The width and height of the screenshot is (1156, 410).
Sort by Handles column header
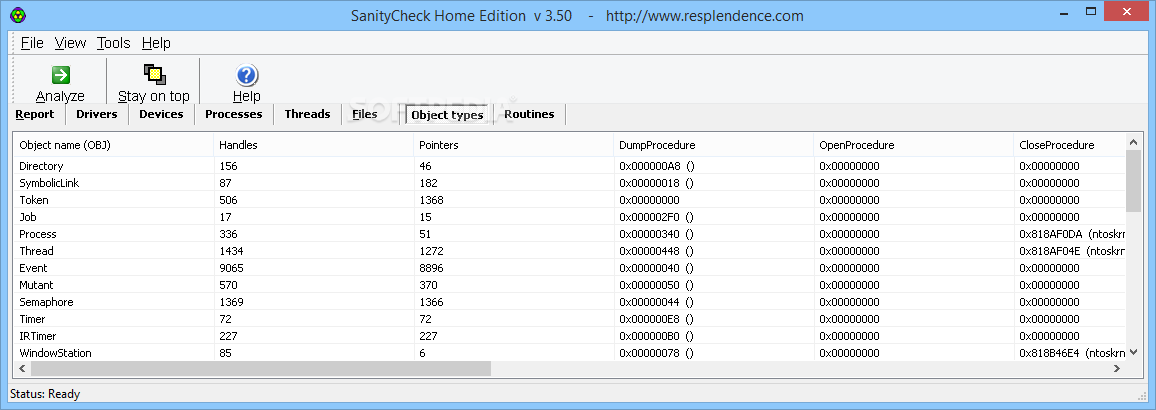point(313,145)
